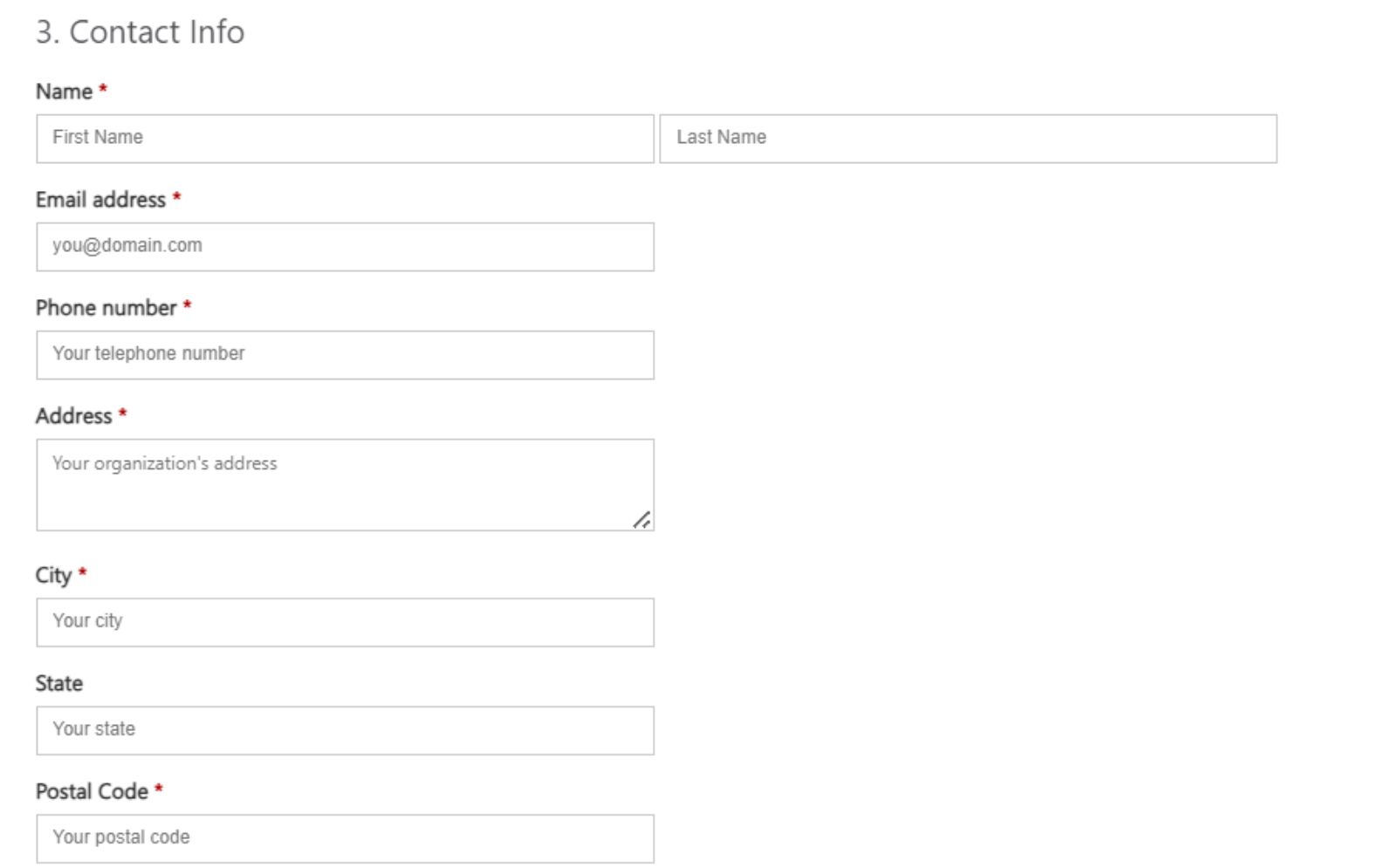Viewport: 1400px width, 868px height.
Task: Click the red asterisk after Postal Code
Action: click(159, 790)
